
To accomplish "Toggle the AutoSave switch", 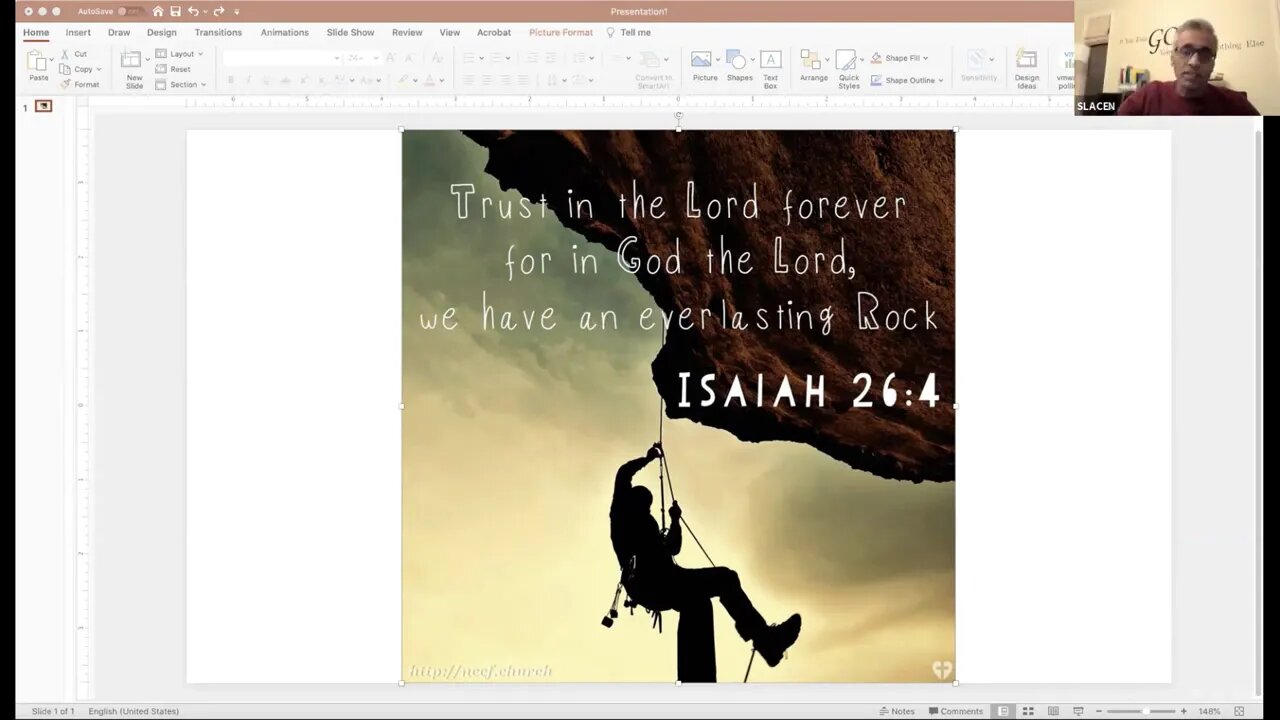I will coord(130,11).
